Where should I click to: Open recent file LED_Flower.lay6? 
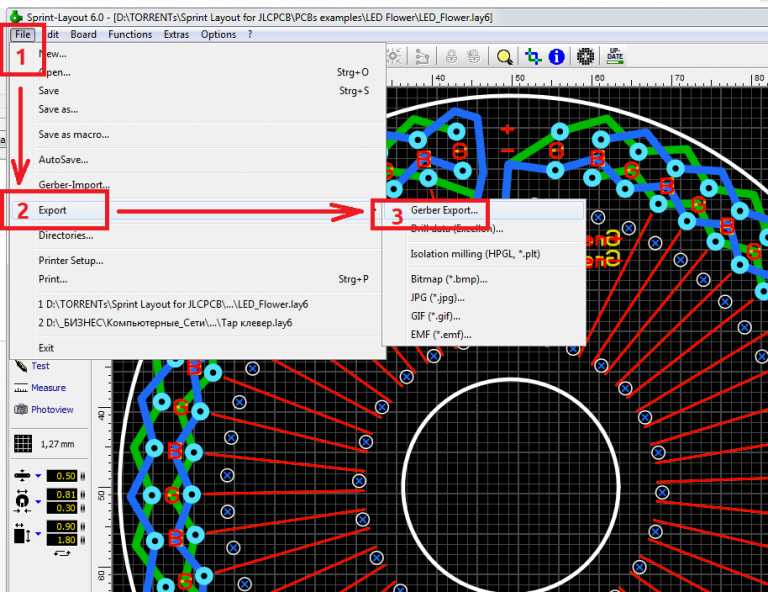pyautogui.click(x=198, y=305)
